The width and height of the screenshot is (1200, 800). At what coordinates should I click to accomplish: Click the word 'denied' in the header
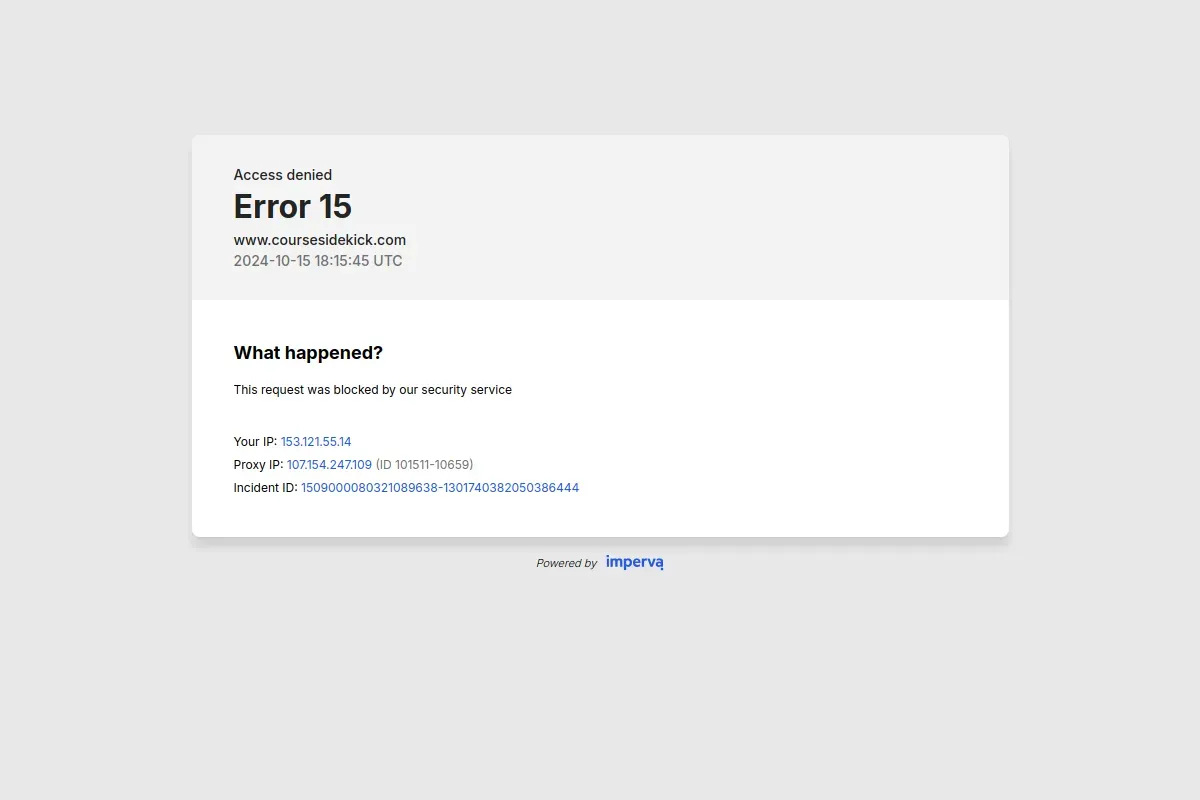pyautogui.click(x=309, y=175)
